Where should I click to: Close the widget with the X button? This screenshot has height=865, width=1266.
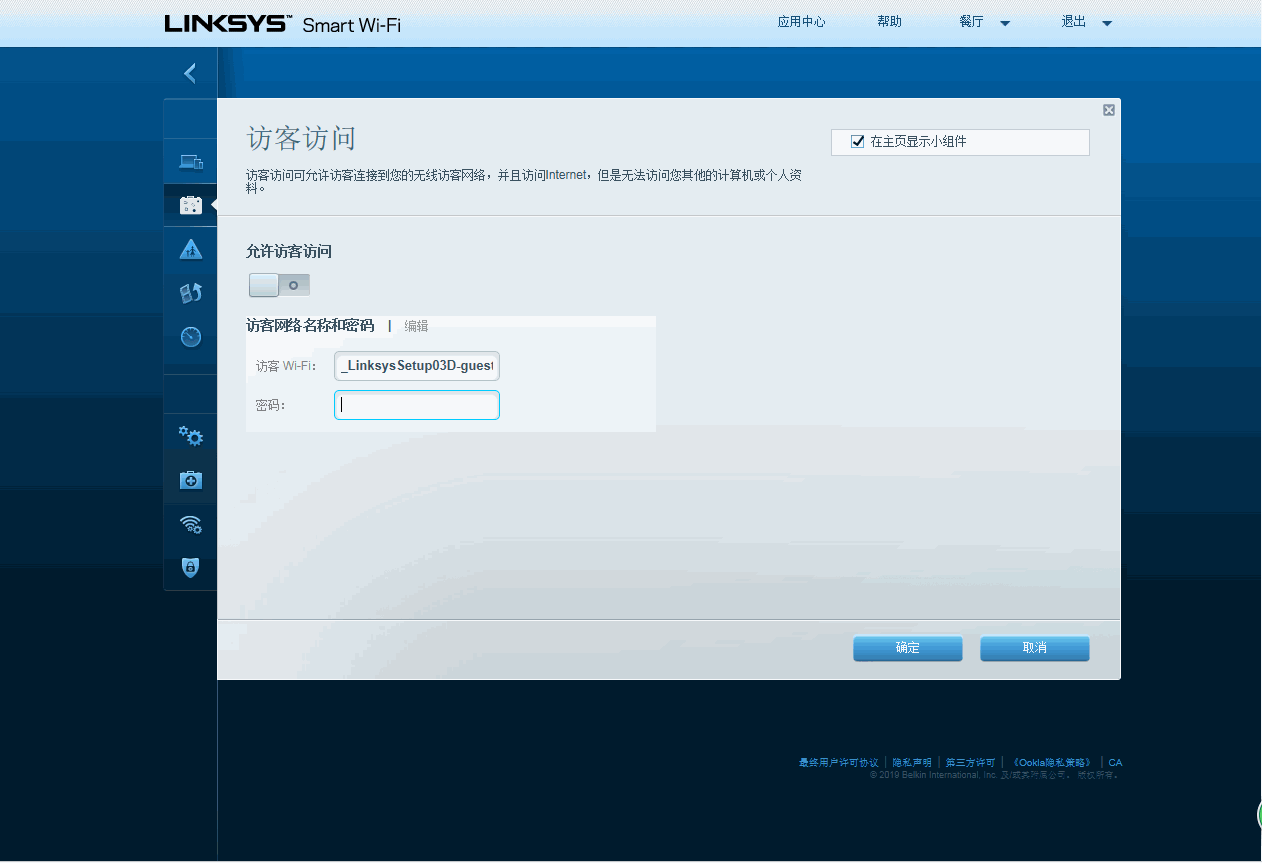[x=1108, y=110]
